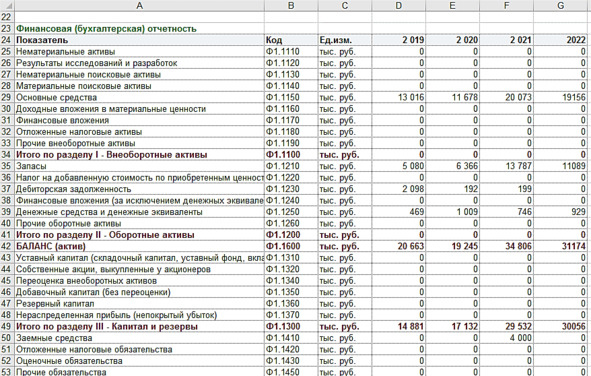Select Запасы value '13 787'
591x376 pixels.
click(507, 166)
